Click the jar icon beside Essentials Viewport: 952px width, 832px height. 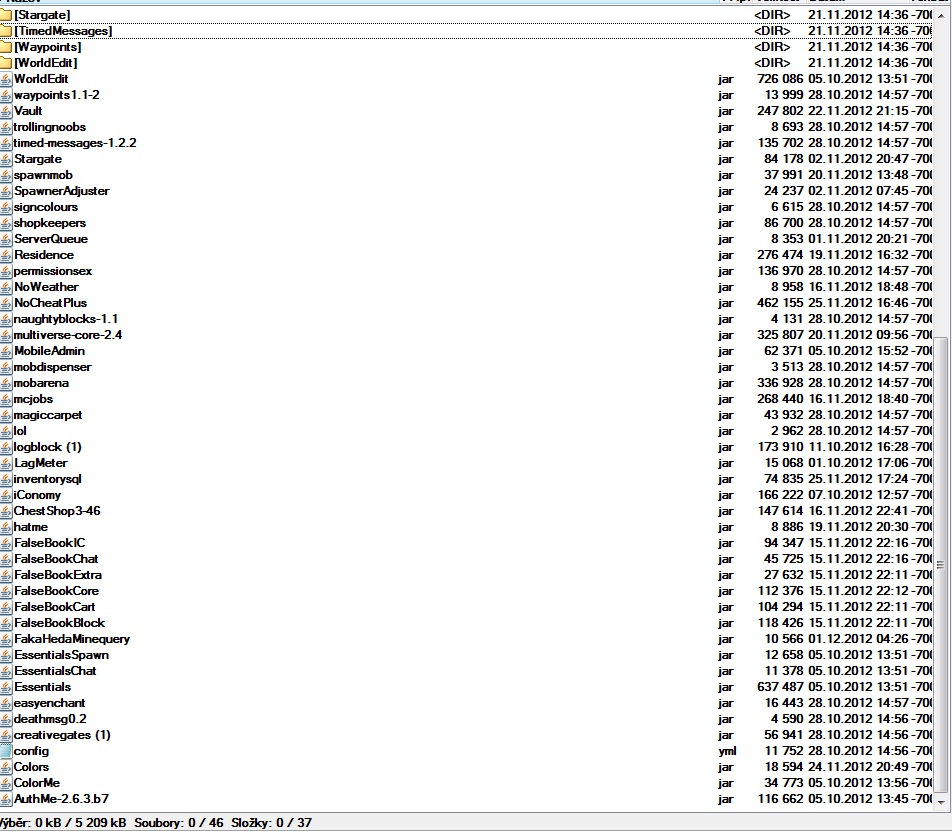pos(5,687)
